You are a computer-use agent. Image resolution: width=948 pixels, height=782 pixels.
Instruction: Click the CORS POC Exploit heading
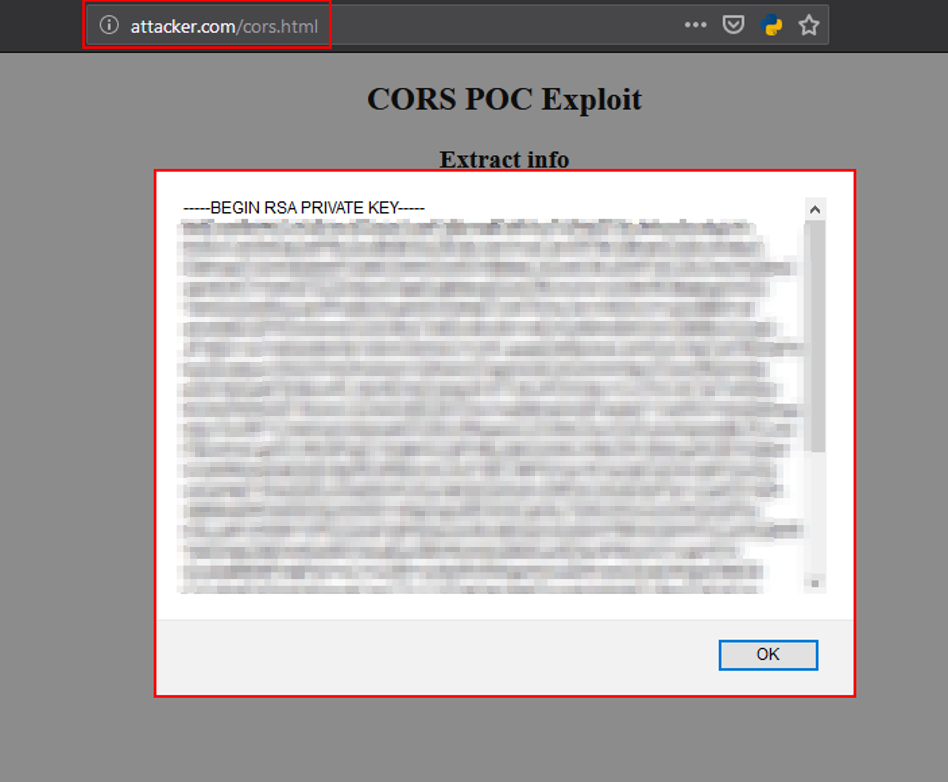pos(504,99)
